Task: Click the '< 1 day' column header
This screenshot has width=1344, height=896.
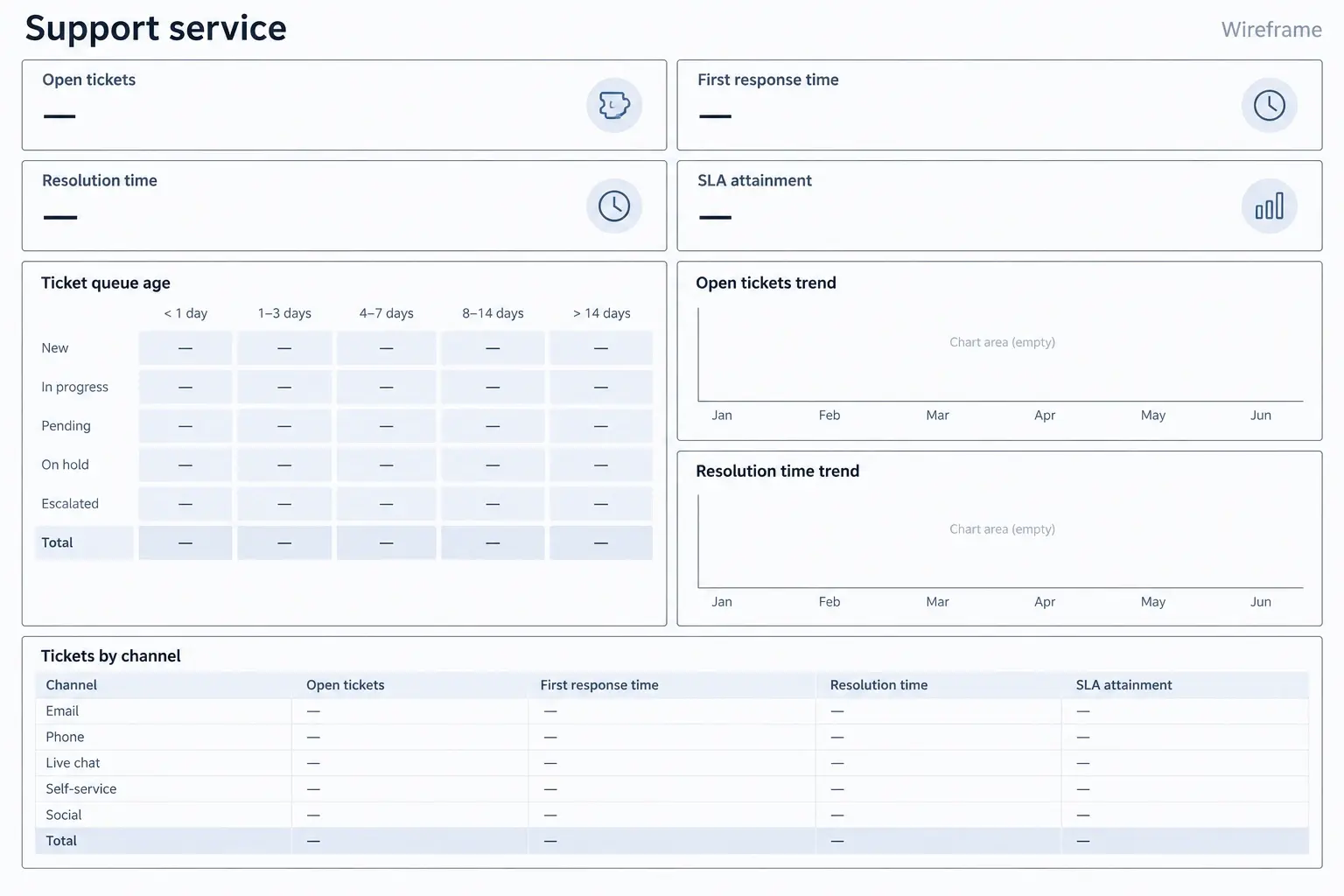Action: [x=185, y=313]
